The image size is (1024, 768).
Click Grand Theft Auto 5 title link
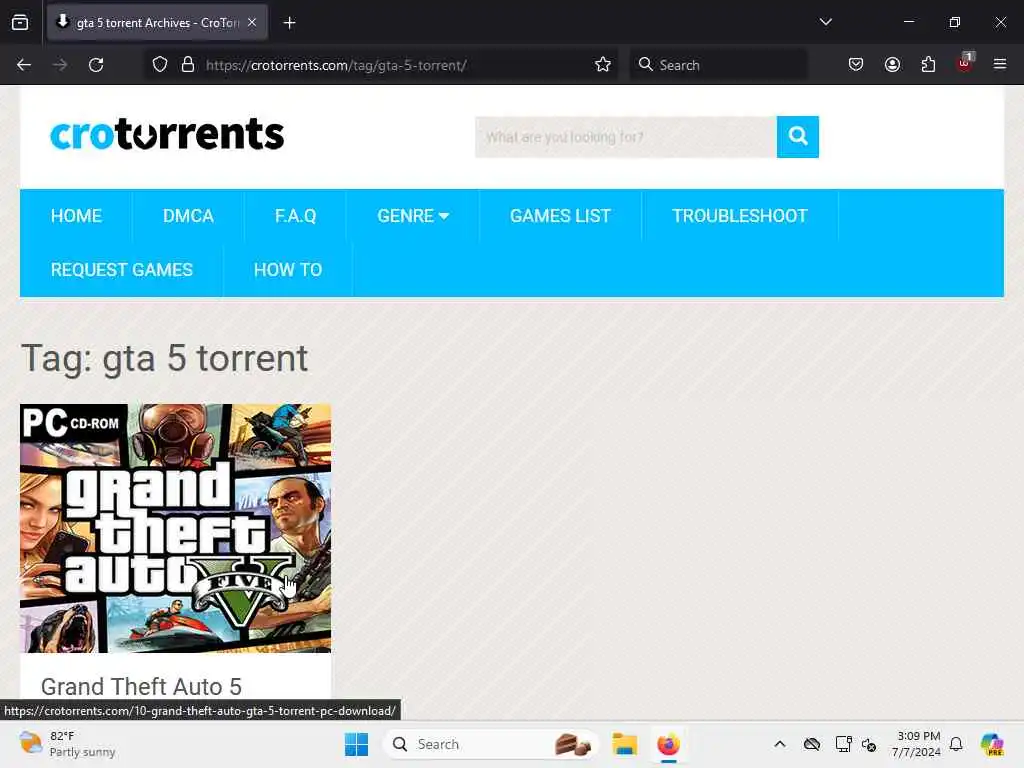click(x=141, y=686)
